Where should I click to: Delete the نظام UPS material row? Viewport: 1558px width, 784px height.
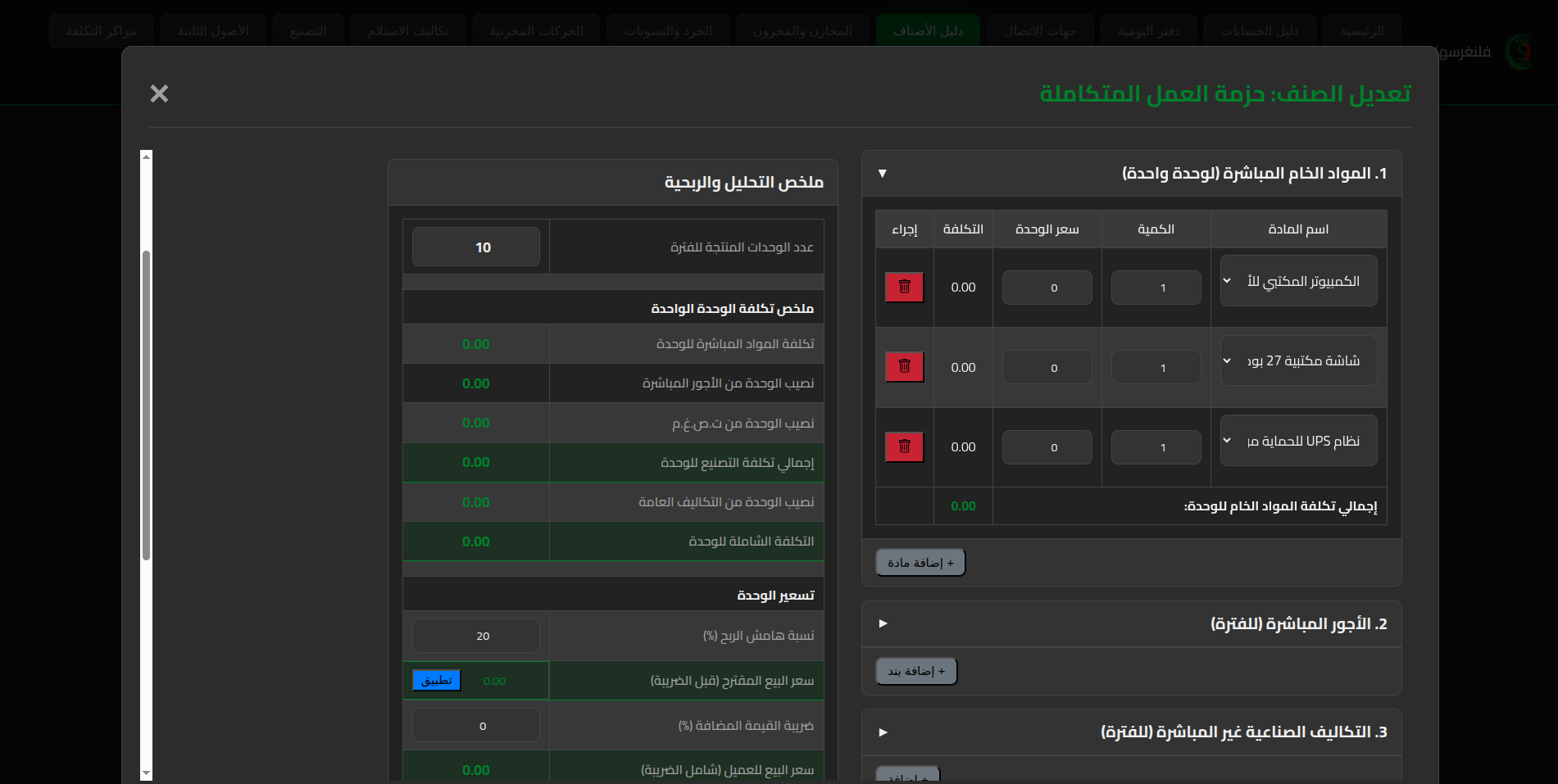point(904,447)
